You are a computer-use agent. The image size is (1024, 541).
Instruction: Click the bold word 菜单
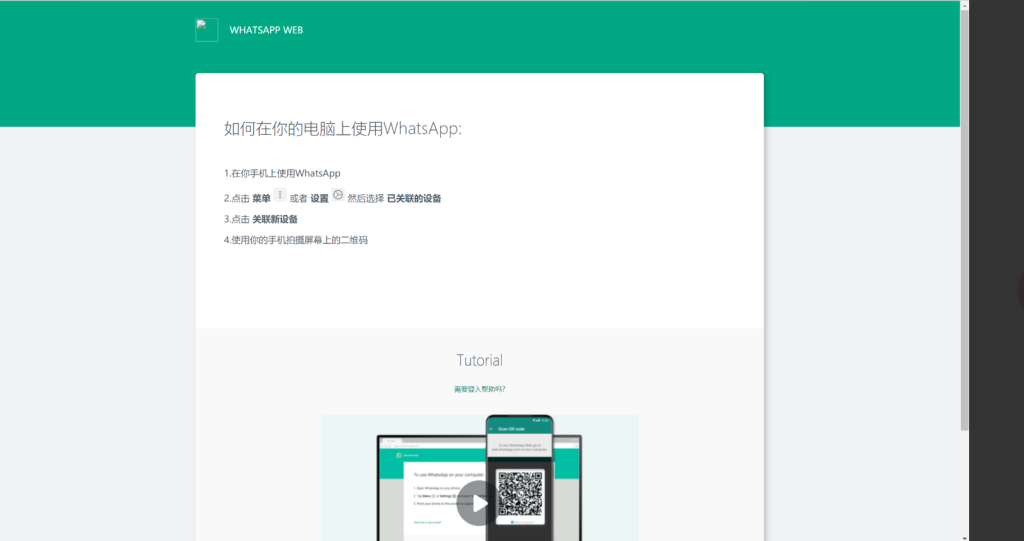[261, 199]
